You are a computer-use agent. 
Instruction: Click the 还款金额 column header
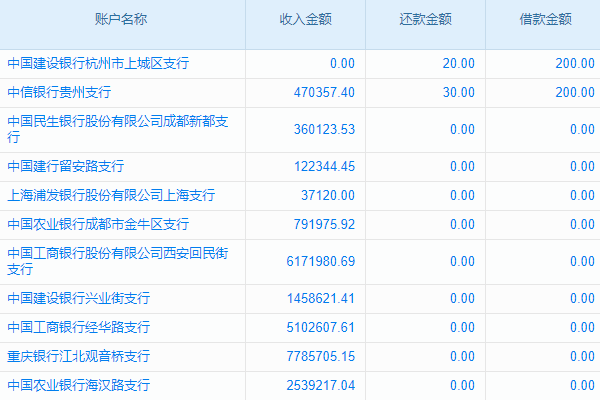425,19
